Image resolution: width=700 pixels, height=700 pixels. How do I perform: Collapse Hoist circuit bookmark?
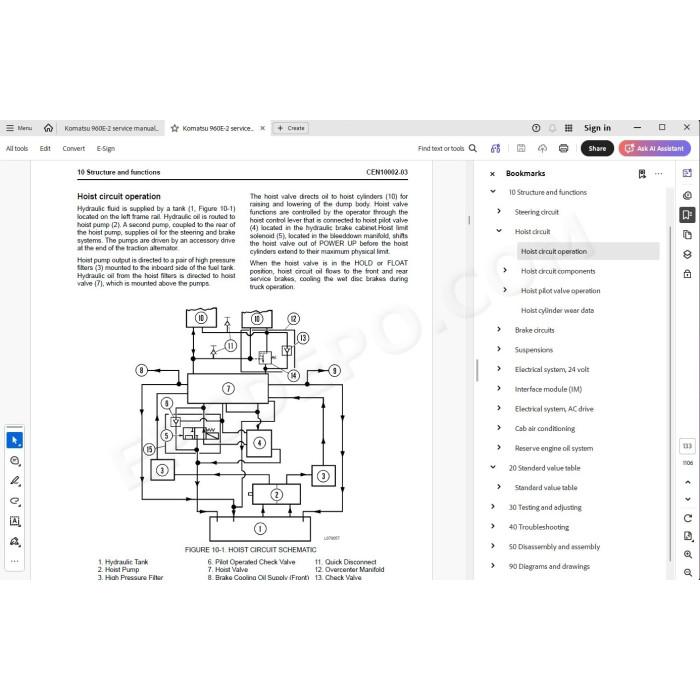point(499,231)
